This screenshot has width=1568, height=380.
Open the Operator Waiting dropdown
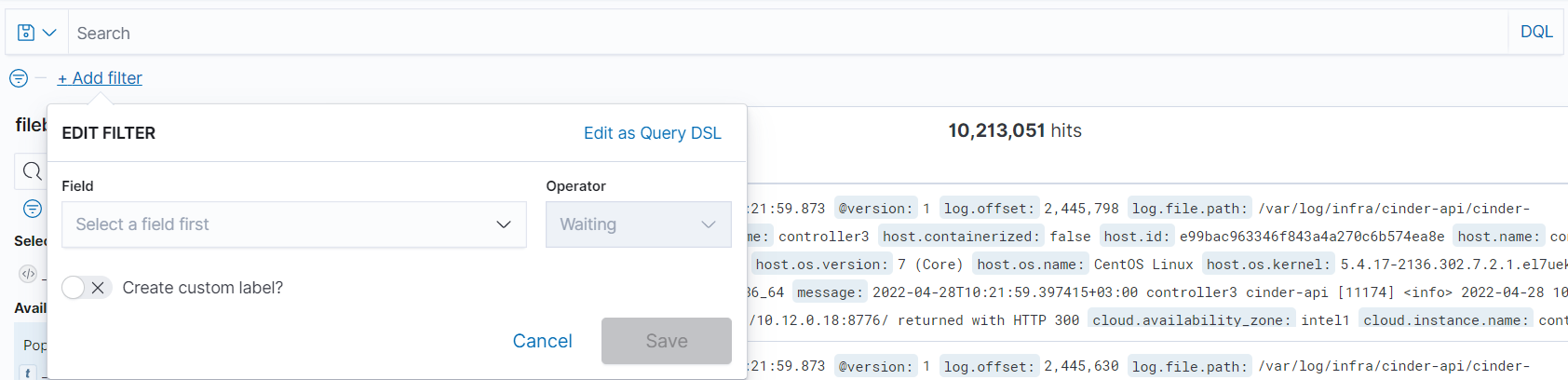click(639, 224)
